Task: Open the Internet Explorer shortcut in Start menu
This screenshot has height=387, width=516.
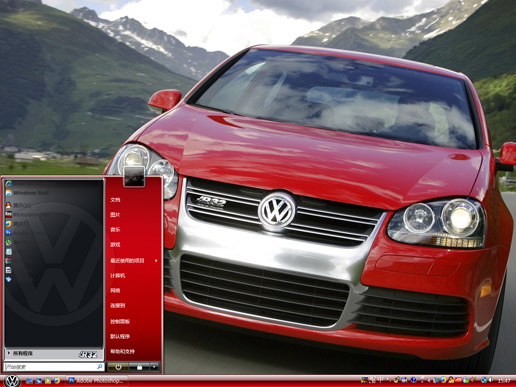Action: click(9, 184)
